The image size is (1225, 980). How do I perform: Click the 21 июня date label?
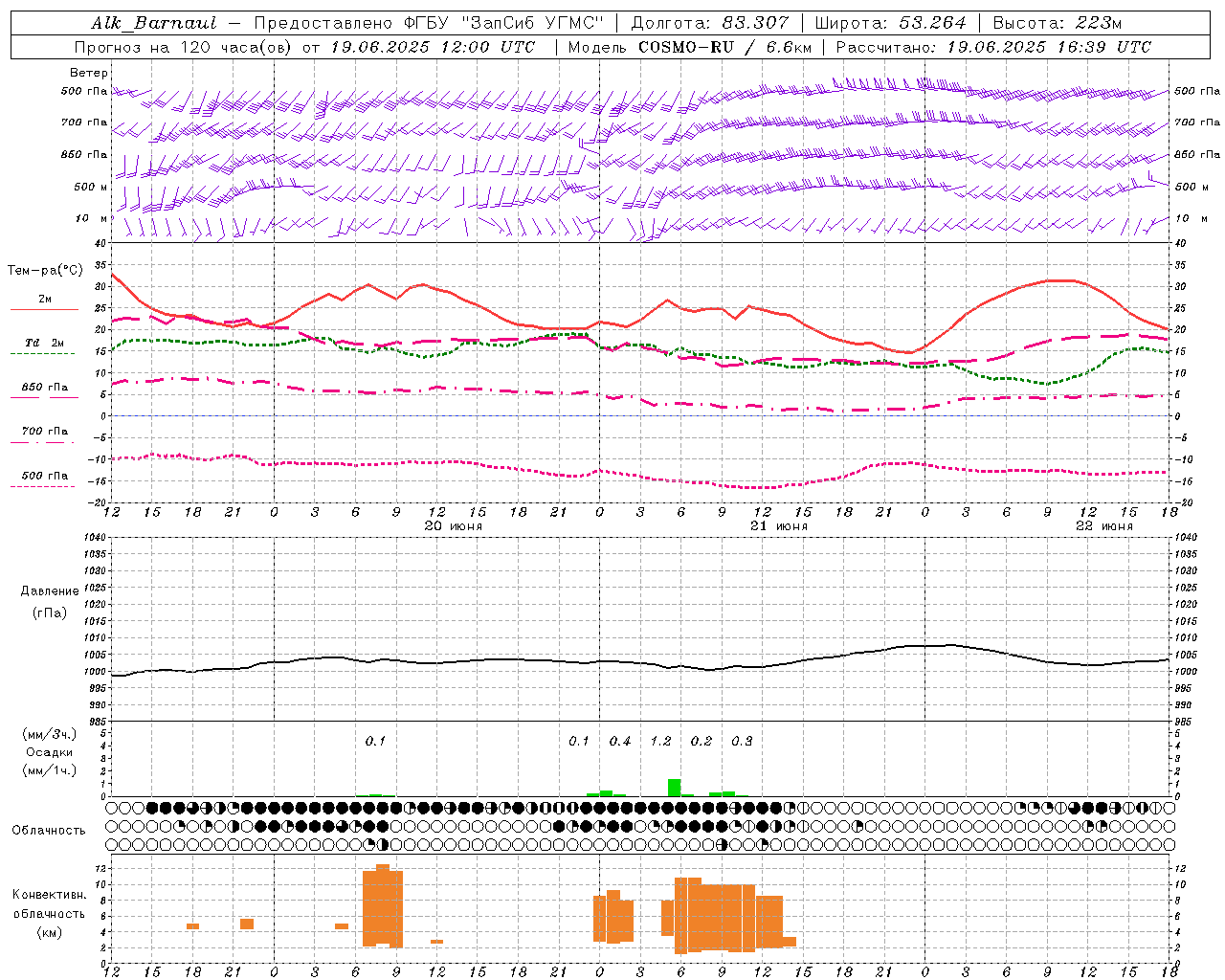point(779,526)
